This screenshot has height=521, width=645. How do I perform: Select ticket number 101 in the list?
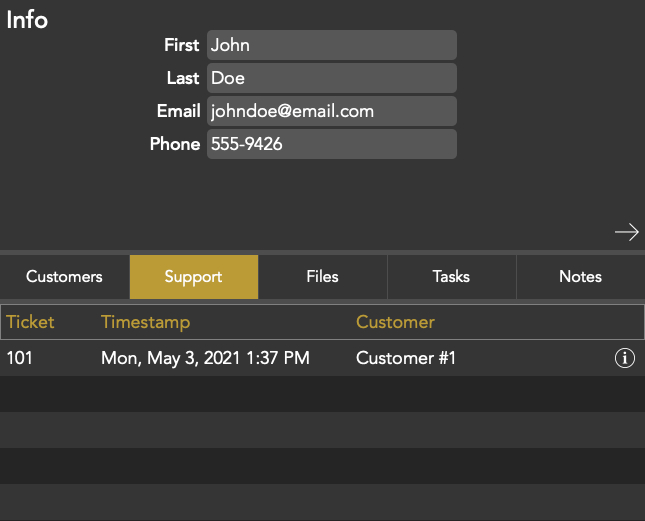pyautogui.click(x=20, y=358)
